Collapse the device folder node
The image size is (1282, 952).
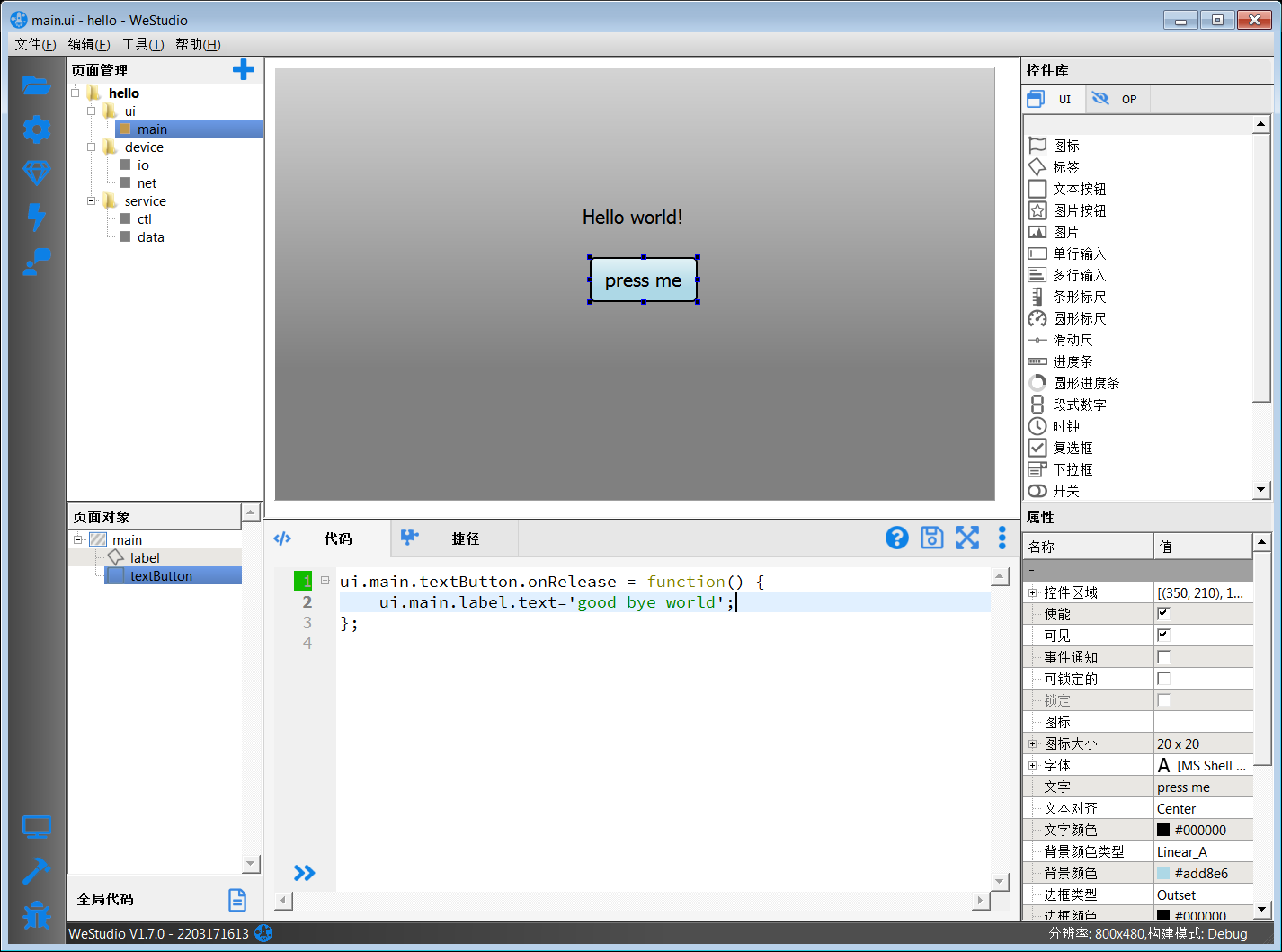(92, 147)
